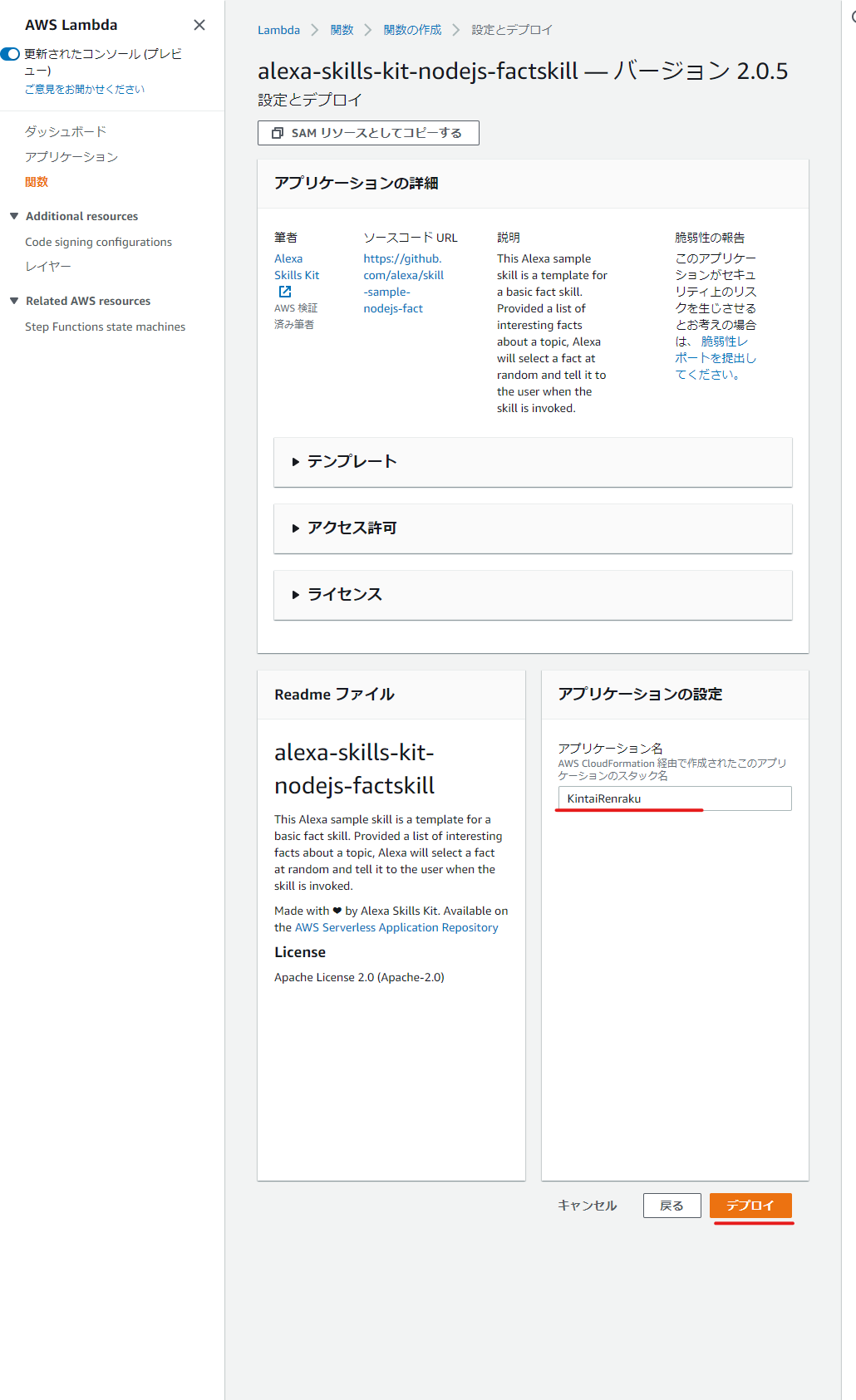Viewport: 856px width, 1400px height.
Task: Open AWS Serverless Application Repository link
Action: click(396, 927)
